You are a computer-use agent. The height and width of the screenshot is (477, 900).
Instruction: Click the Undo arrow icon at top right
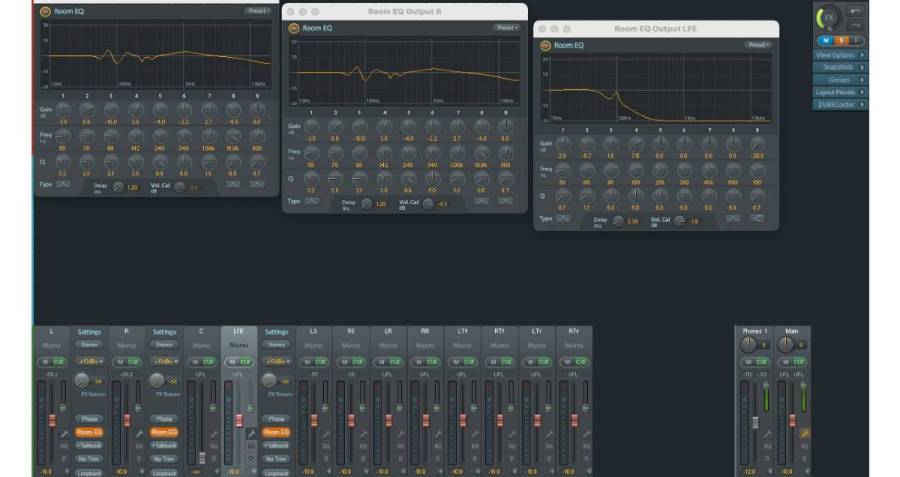tap(855, 11)
